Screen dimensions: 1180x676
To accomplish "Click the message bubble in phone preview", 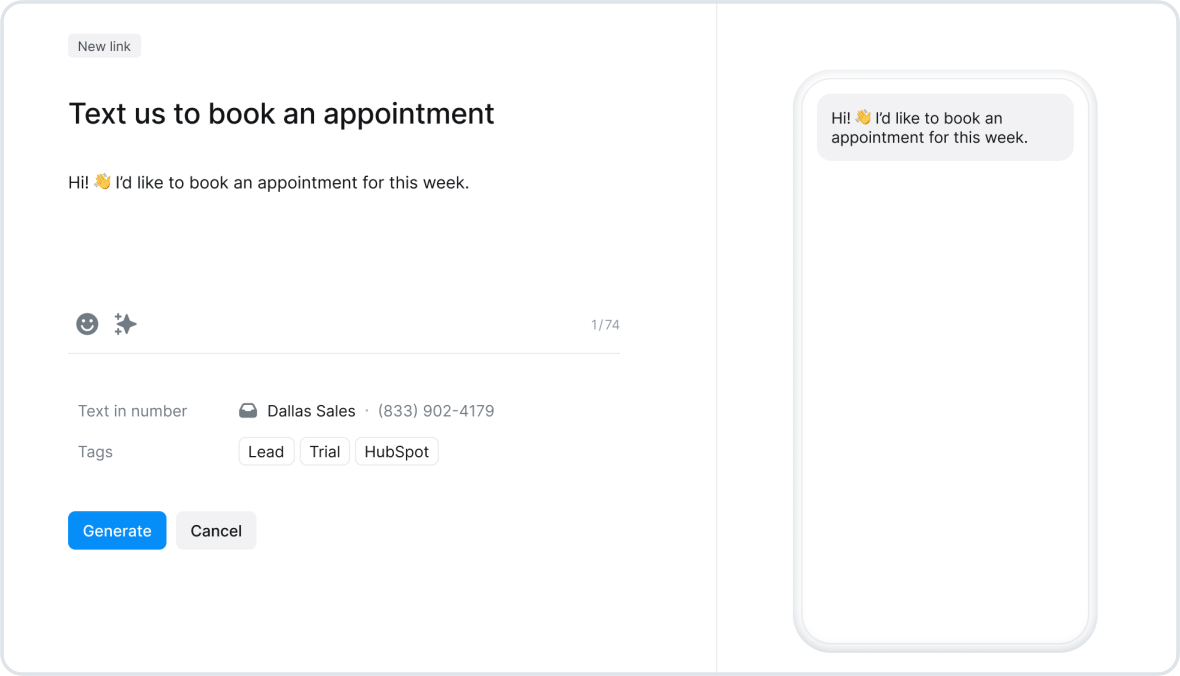I will (945, 127).
